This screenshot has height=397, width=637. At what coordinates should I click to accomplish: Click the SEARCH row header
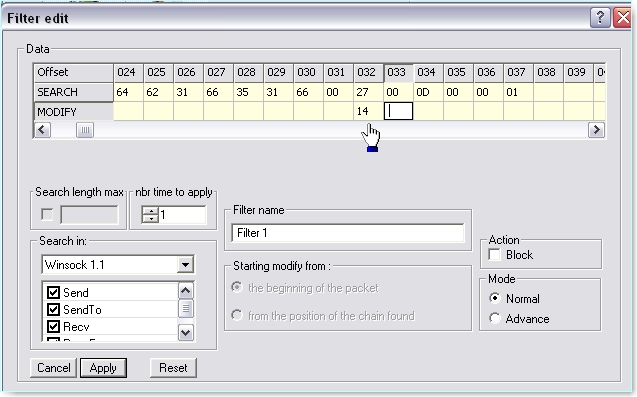tap(74, 92)
